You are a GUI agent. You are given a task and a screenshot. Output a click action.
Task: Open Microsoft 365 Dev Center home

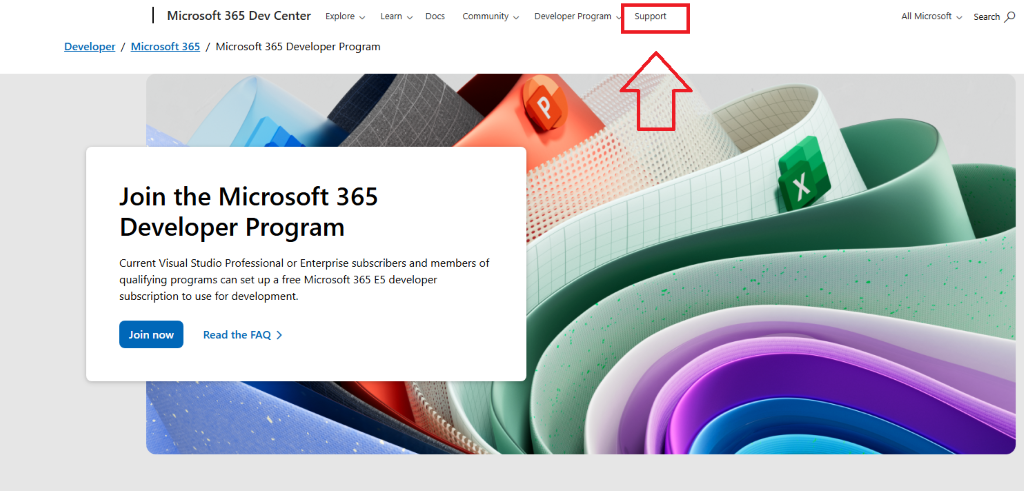click(x=239, y=16)
